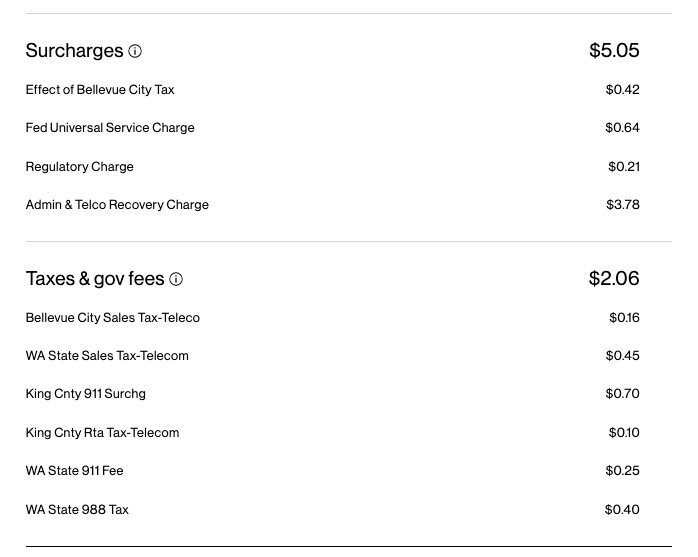This screenshot has width=698, height=557.
Task: Select the Effect of Bellevue City Tax line
Action: pyautogui.click(x=100, y=90)
